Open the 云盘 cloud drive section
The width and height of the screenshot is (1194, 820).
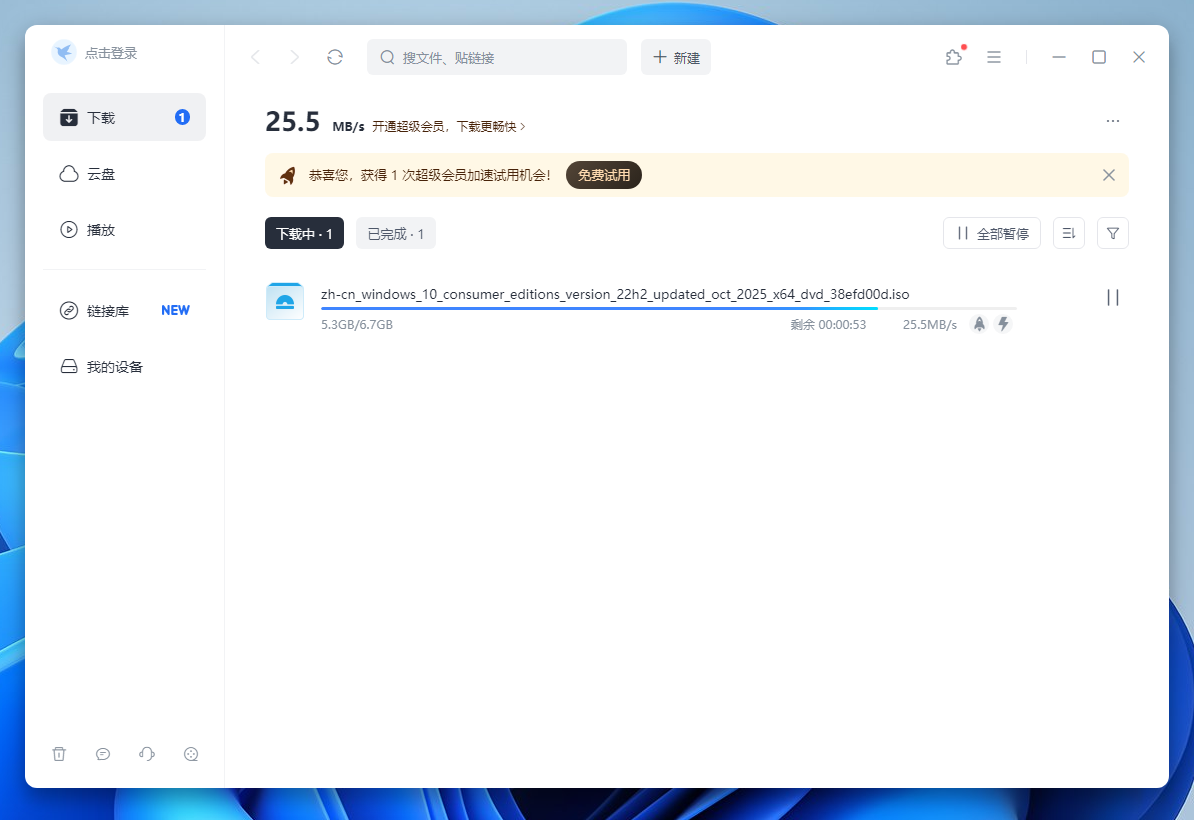124,174
